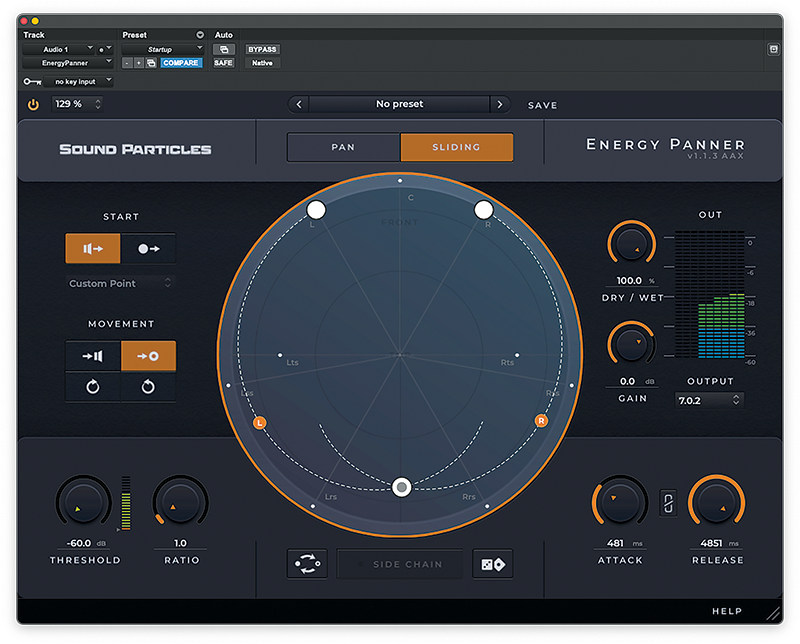Go to next preset with right arrow
This screenshot has height=644, width=800.
[x=499, y=104]
